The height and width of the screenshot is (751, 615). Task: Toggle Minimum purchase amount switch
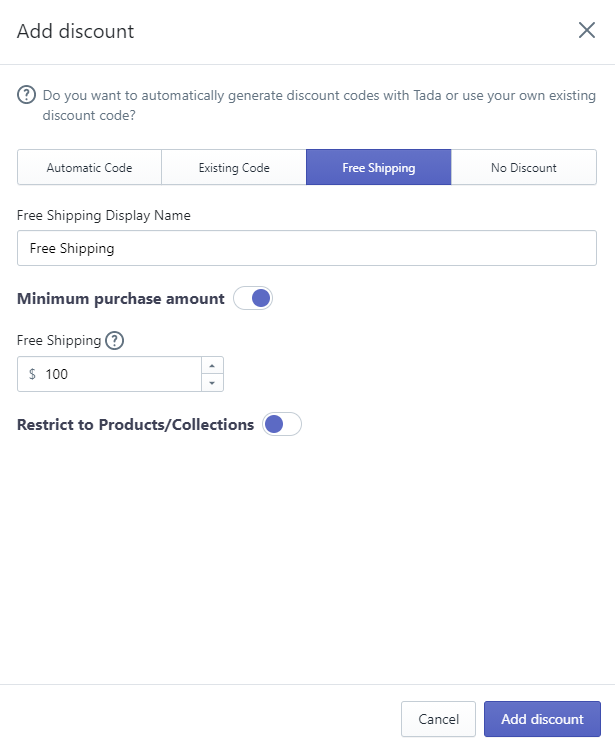pos(253,298)
